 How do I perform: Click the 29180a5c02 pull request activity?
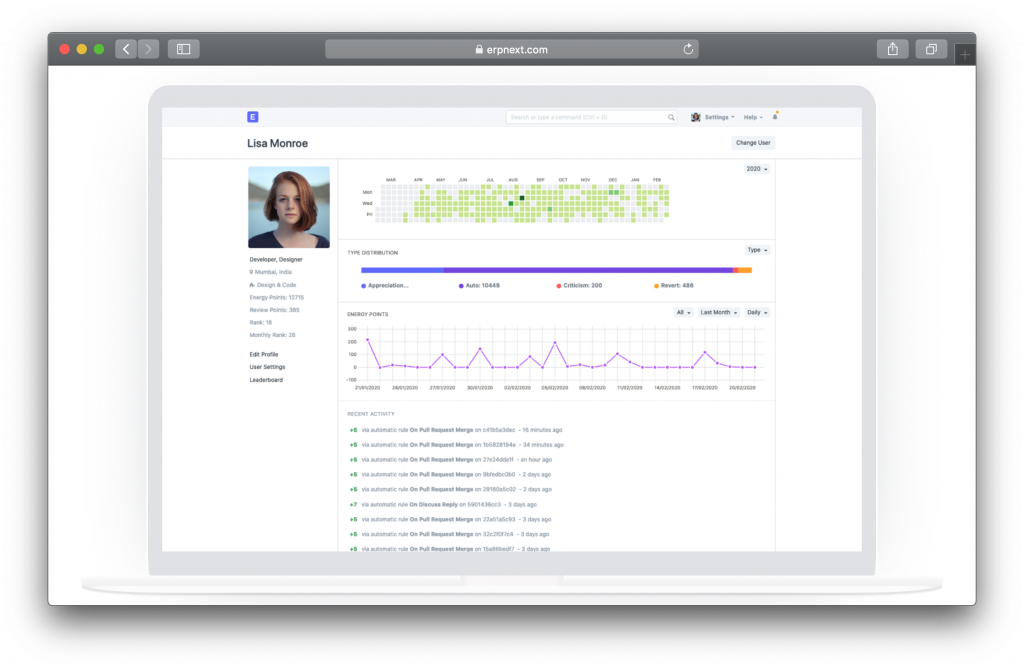451,489
